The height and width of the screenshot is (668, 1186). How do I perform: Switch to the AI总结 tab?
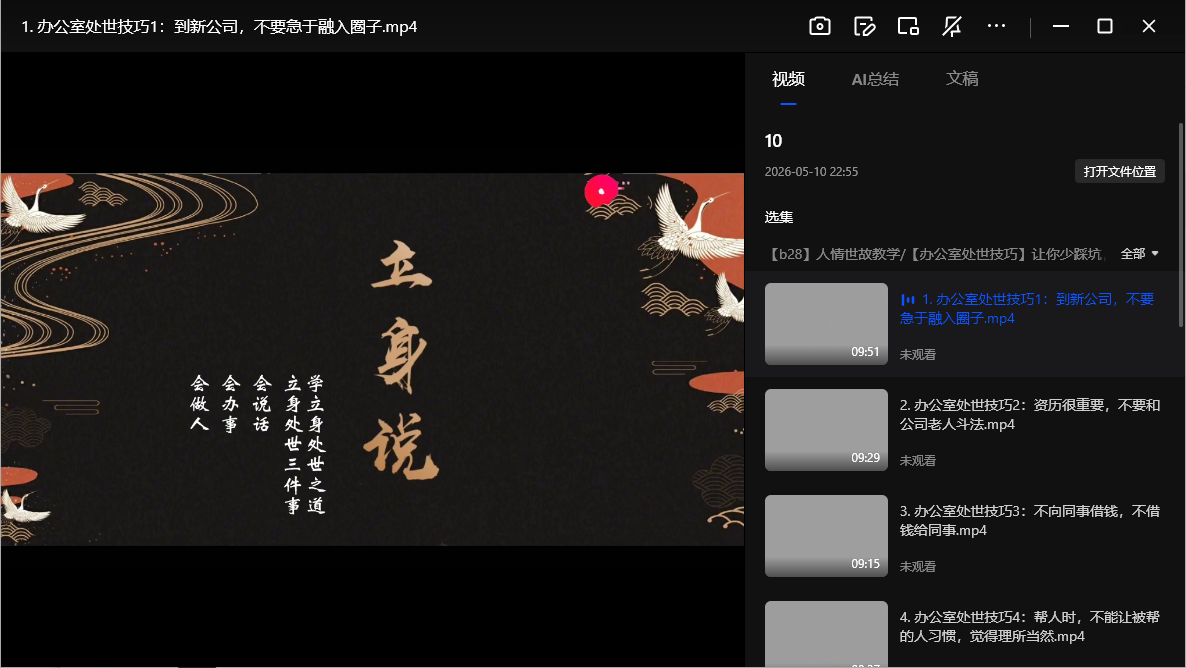(x=875, y=79)
